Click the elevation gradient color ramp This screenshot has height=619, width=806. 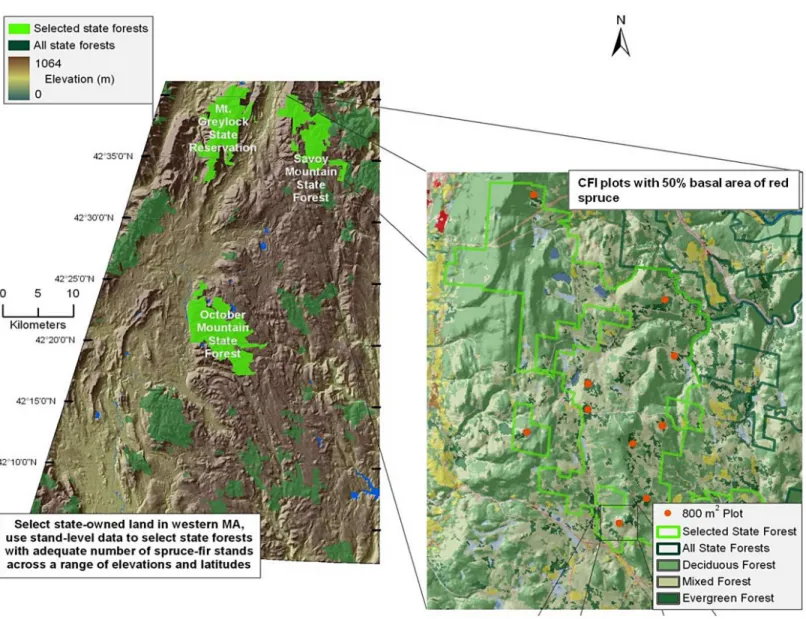tap(19, 78)
